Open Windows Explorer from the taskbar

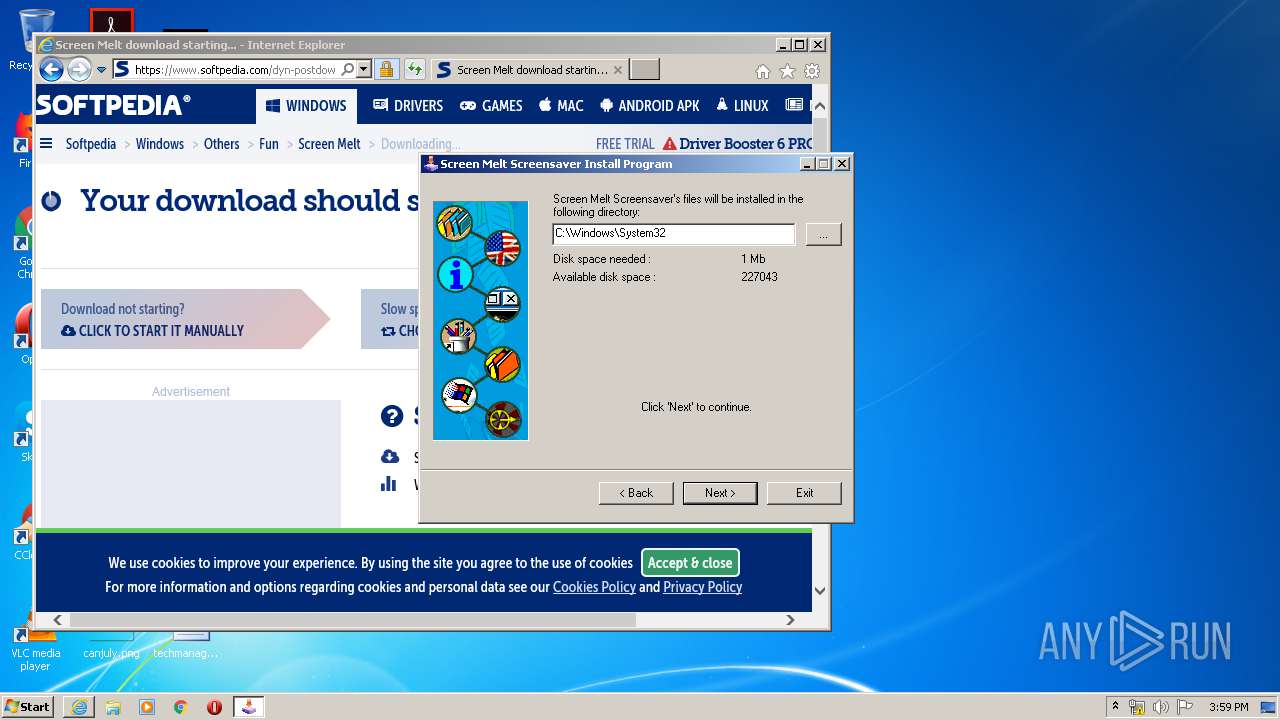click(113, 707)
